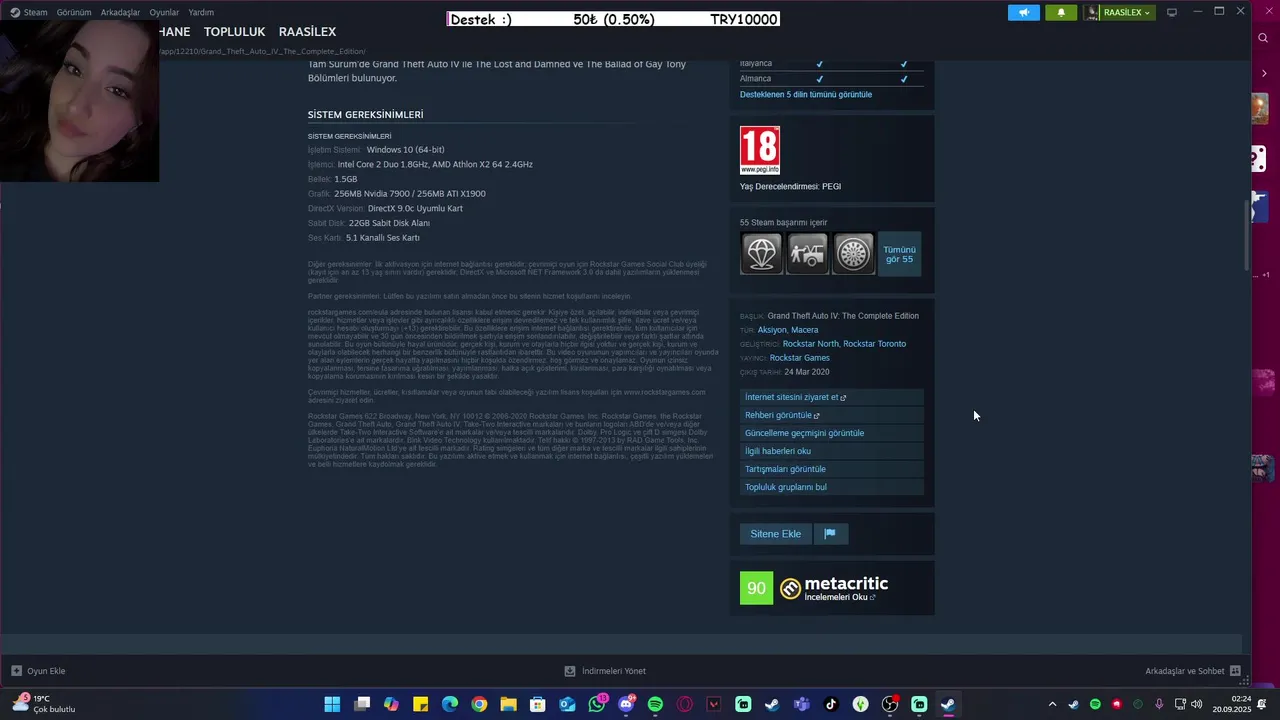Click the release date 24 Mar 2020
Screen dimensions: 1280x720
[x=807, y=372]
